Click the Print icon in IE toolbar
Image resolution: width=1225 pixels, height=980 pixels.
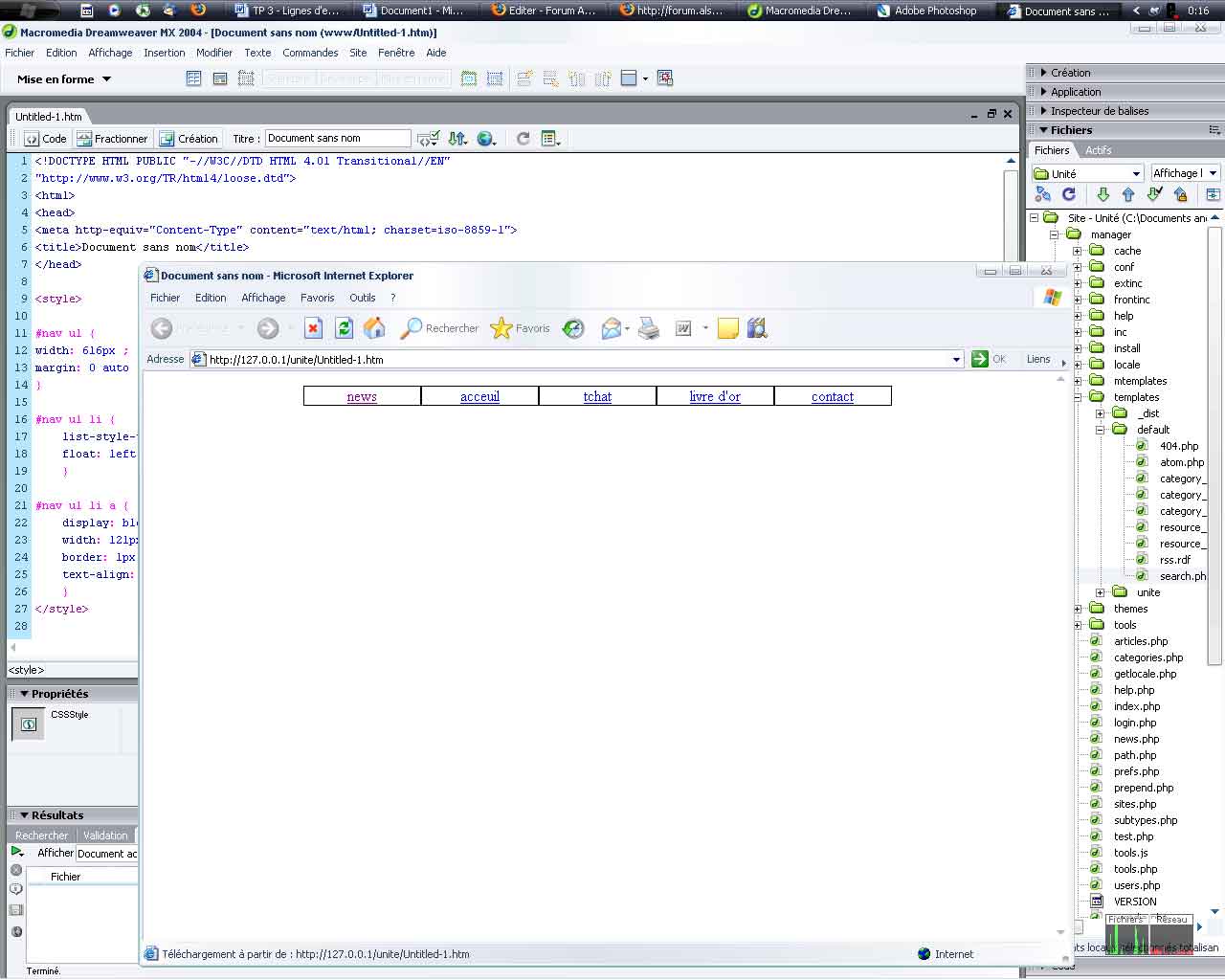649,328
